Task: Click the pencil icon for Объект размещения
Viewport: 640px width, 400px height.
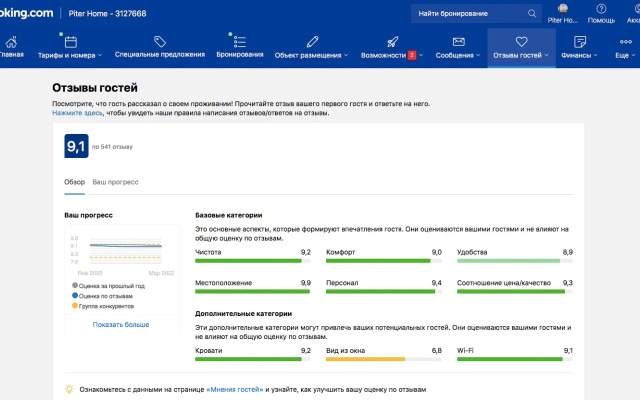Action: pyautogui.click(x=312, y=42)
